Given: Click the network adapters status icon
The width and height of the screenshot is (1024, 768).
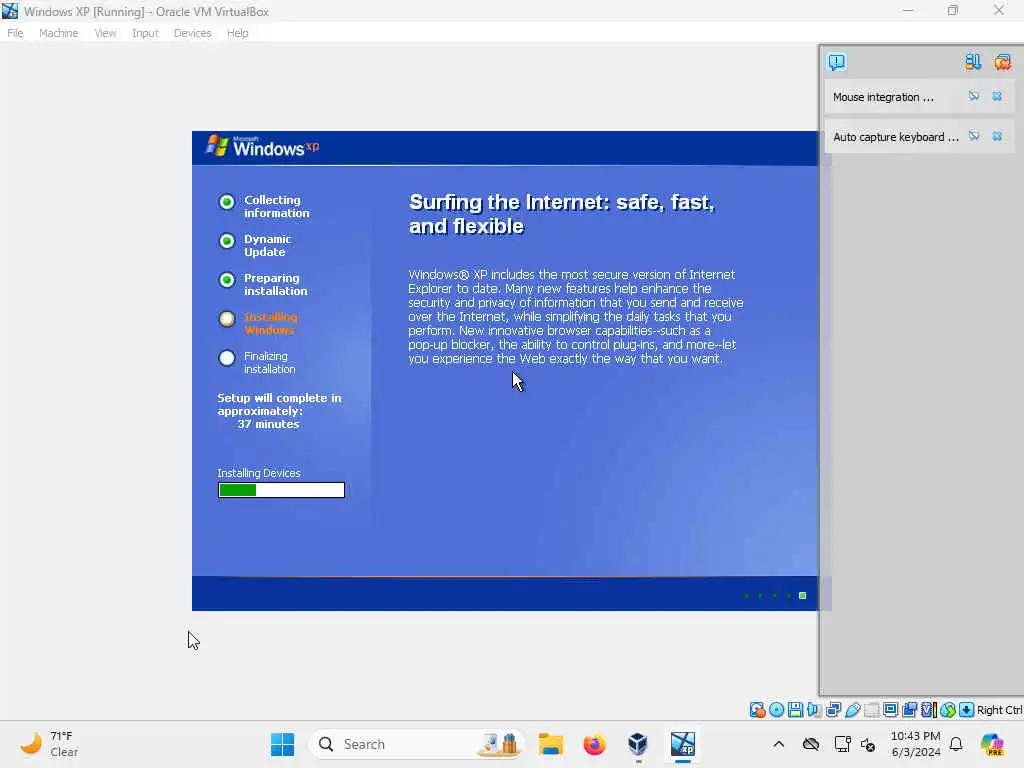Looking at the screenshot, I should coord(833,710).
